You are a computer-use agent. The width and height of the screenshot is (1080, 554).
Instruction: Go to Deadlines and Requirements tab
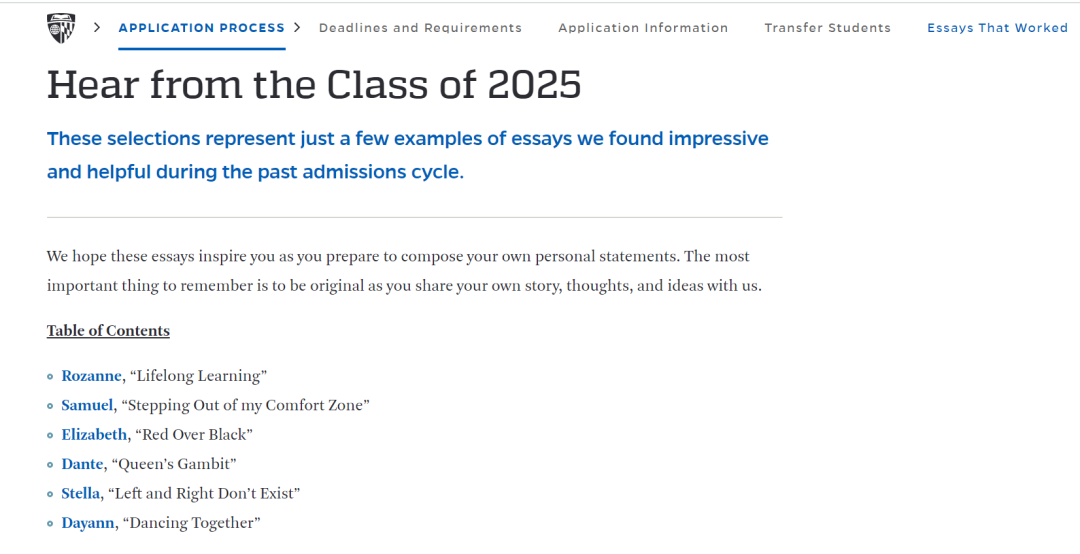click(x=420, y=28)
